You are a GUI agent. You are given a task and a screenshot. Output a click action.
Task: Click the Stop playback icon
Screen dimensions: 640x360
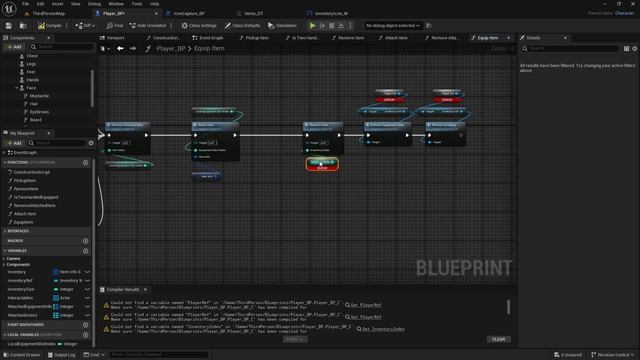pyautogui.click(x=331, y=25)
